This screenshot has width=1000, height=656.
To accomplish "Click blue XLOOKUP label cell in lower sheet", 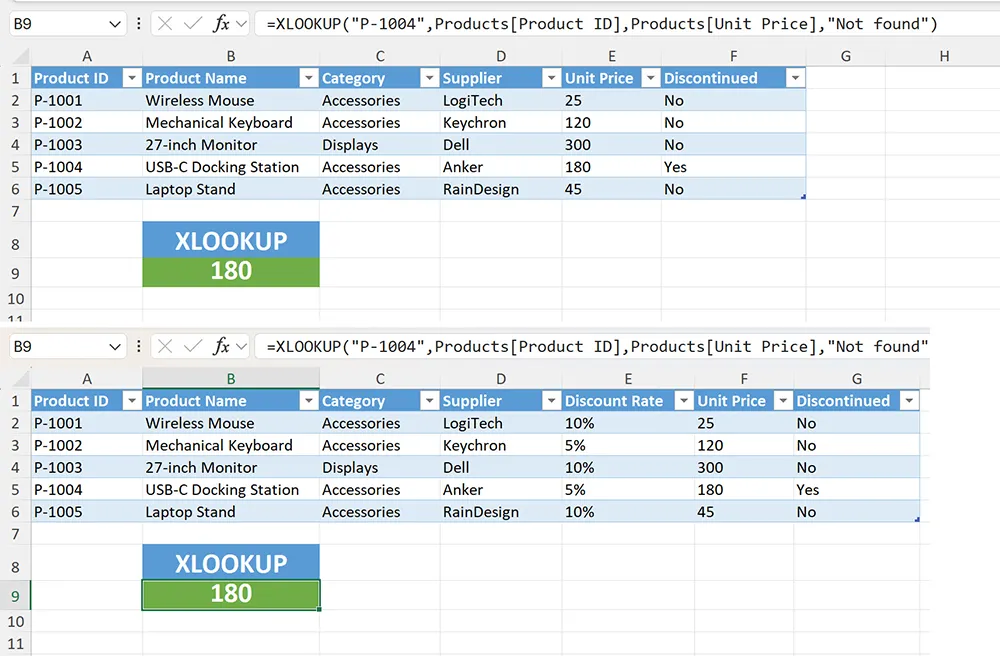I will click(x=231, y=563).
